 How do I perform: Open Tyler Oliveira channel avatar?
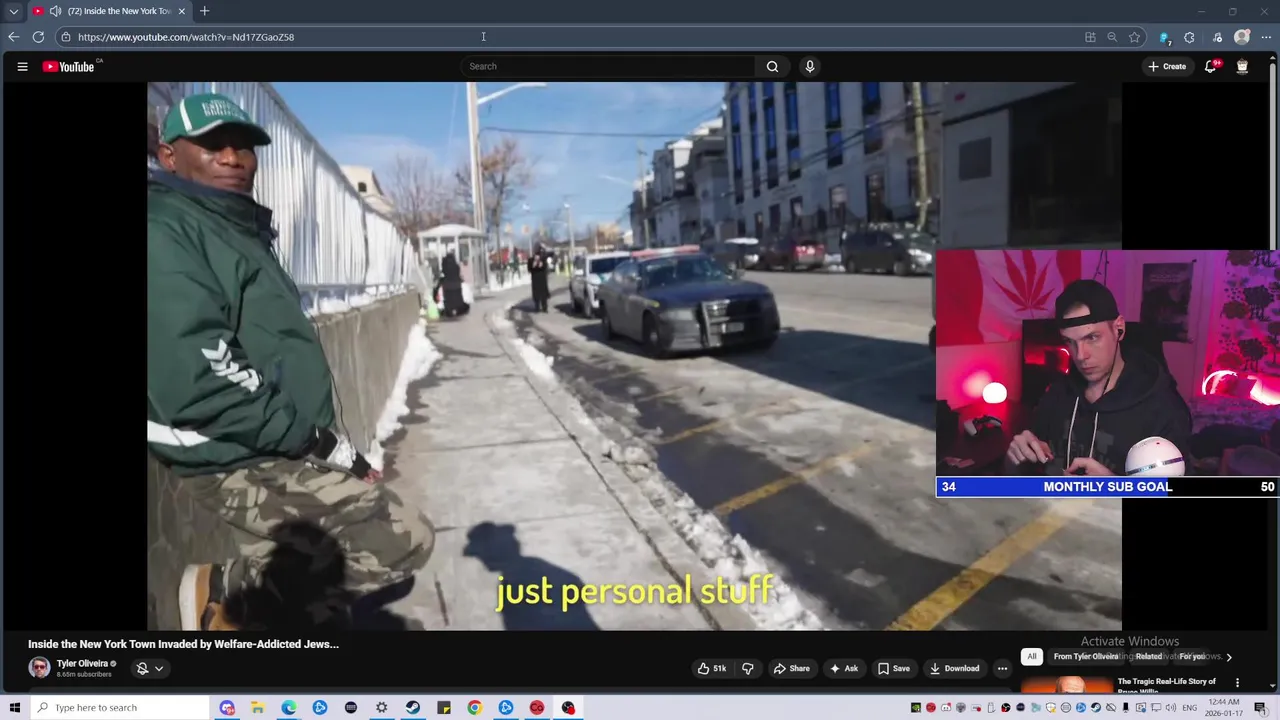(39, 668)
